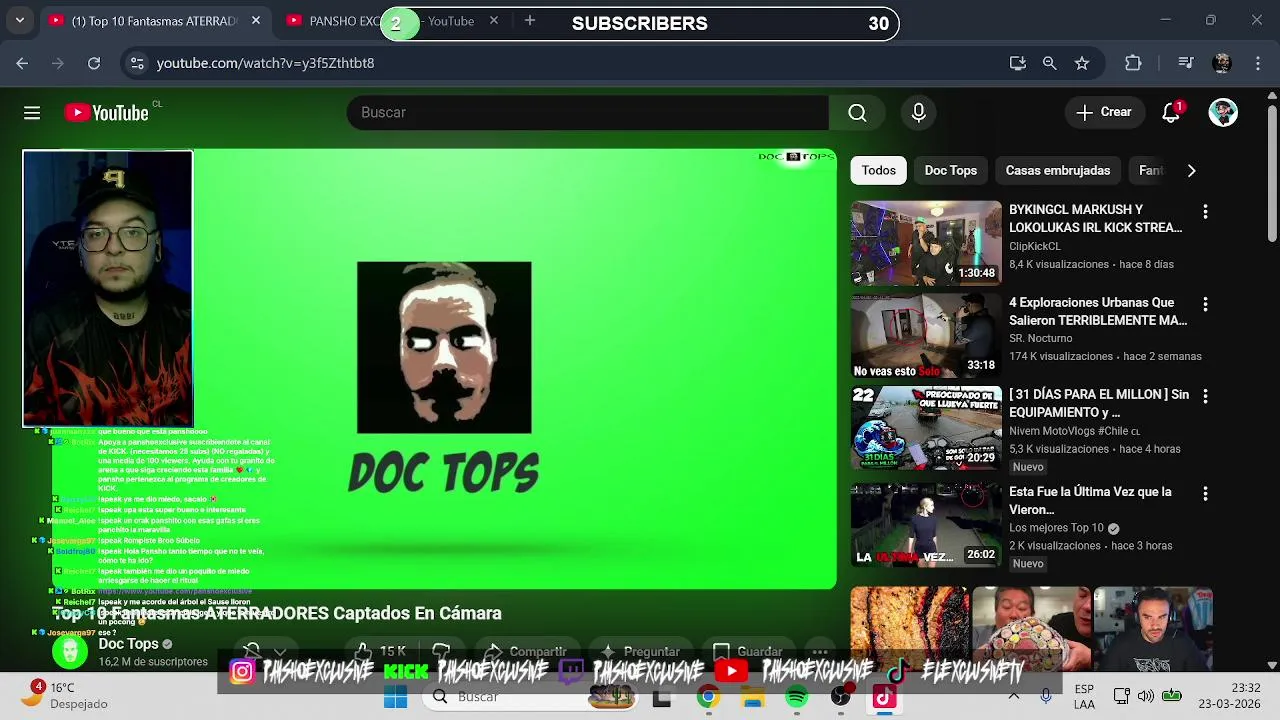Image resolution: width=1280 pixels, height=720 pixels.
Task: Open media control icon in Chrome toolbar
Action: click(x=1186, y=63)
